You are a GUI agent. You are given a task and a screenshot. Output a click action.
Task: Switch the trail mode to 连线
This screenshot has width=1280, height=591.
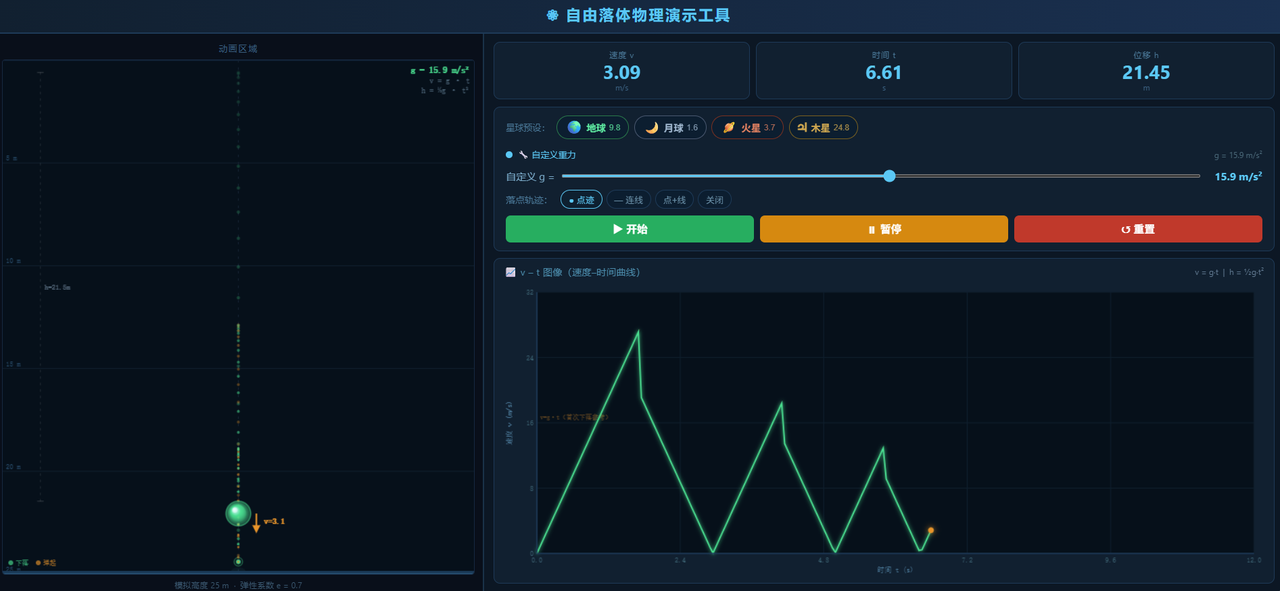(x=629, y=200)
